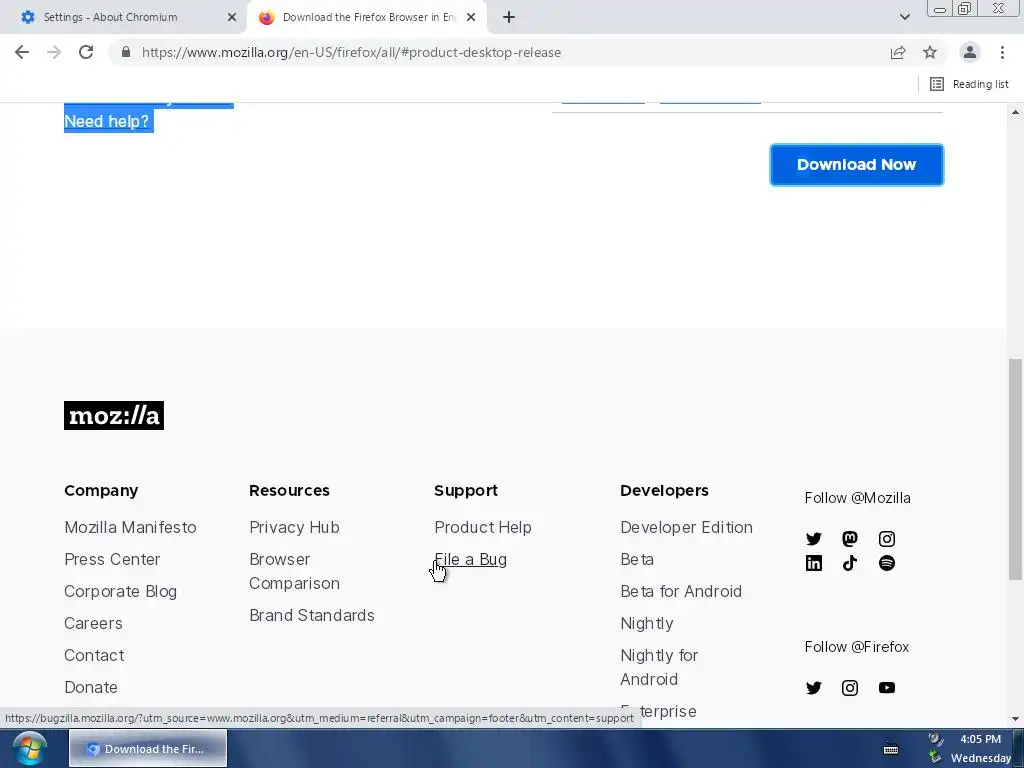The height and width of the screenshot is (768, 1024).
Task: Click the page vertical scrollbar thumb
Action: [x=1015, y=469]
